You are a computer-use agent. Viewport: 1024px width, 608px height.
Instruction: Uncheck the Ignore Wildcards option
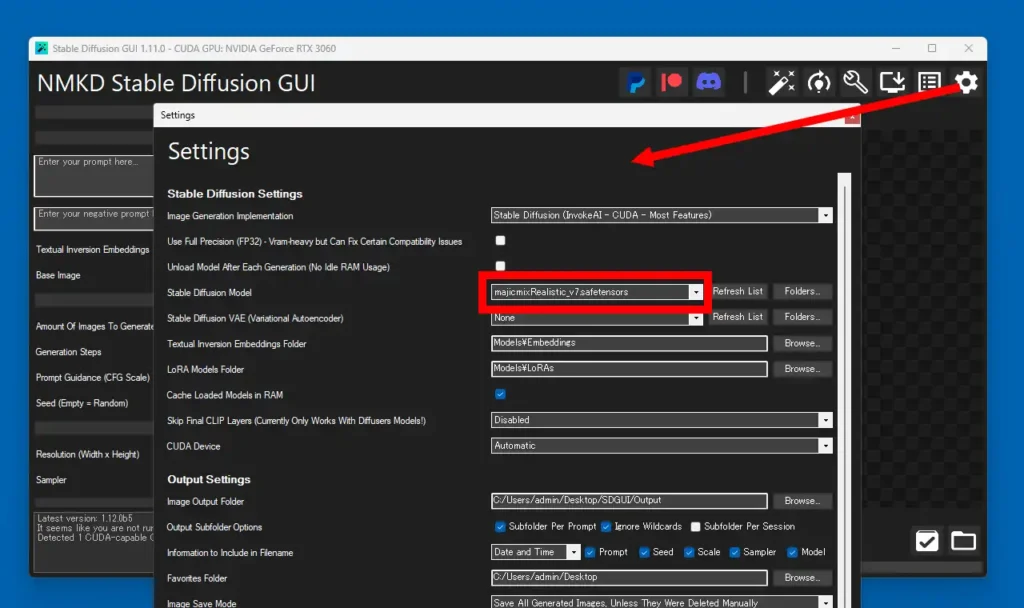pyautogui.click(x=606, y=526)
